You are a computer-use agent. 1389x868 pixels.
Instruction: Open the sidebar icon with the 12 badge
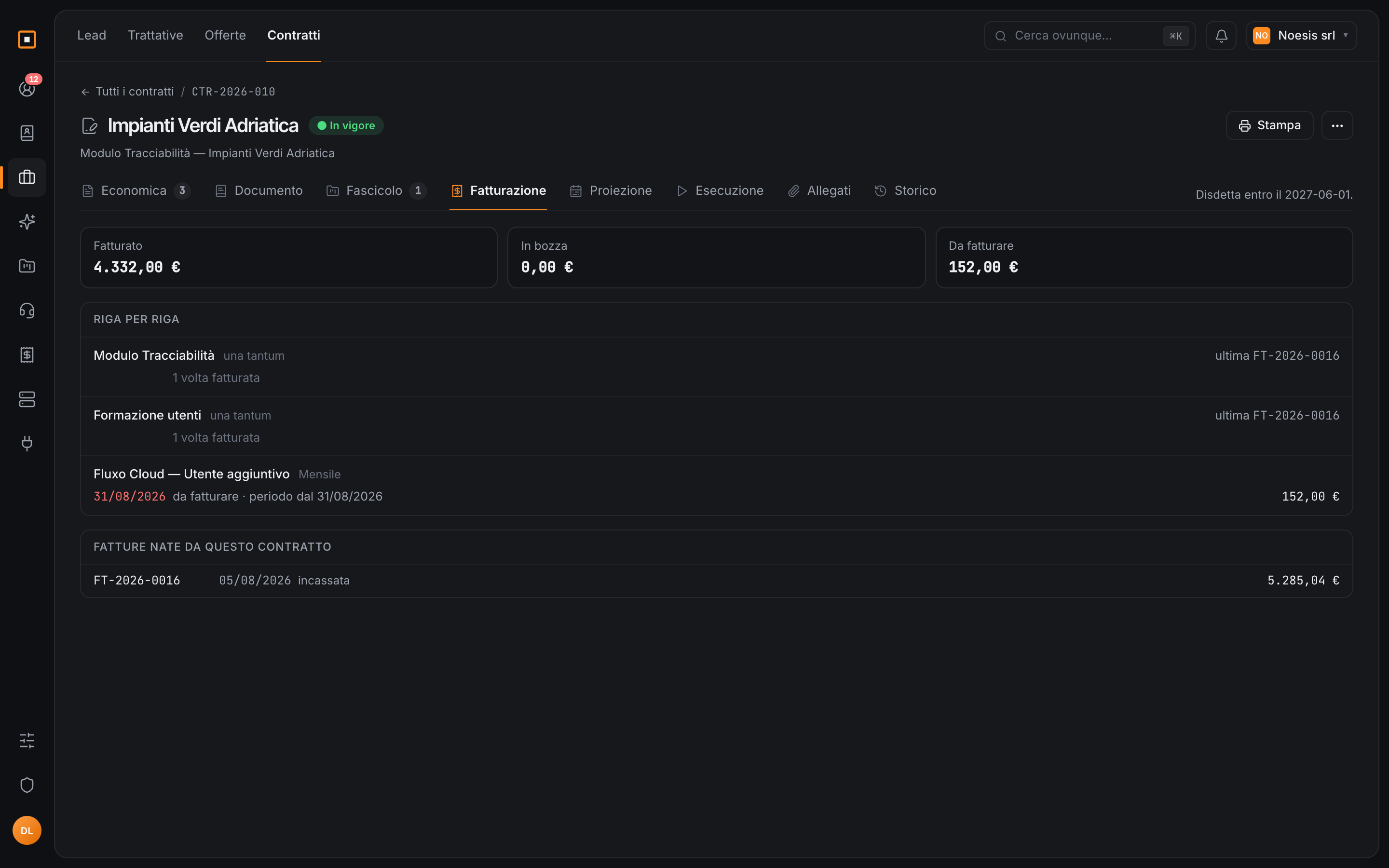pyautogui.click(x=27, y=88)
